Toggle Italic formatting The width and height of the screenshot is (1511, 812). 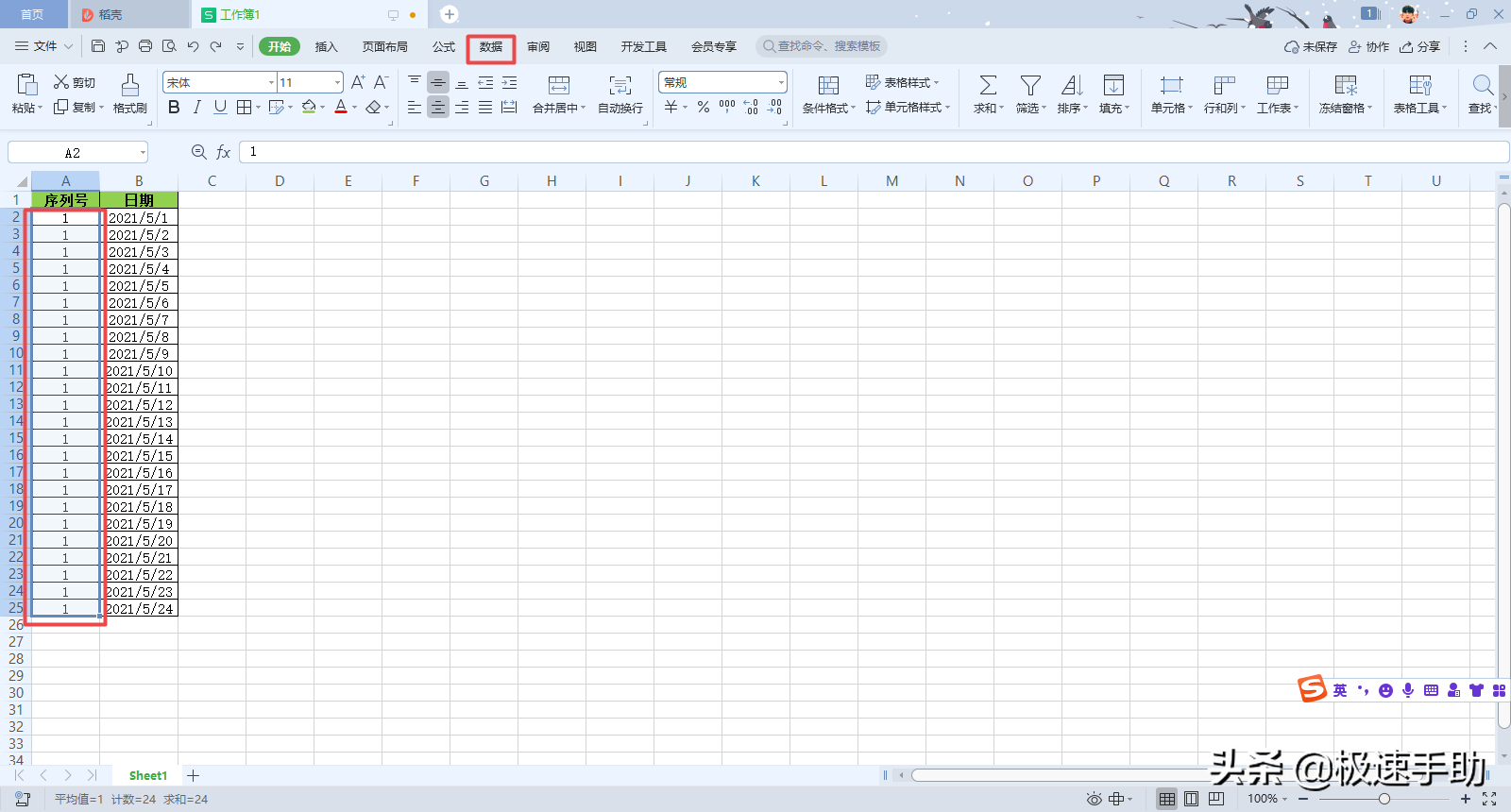pyautogui.click(x=196, y=108)
